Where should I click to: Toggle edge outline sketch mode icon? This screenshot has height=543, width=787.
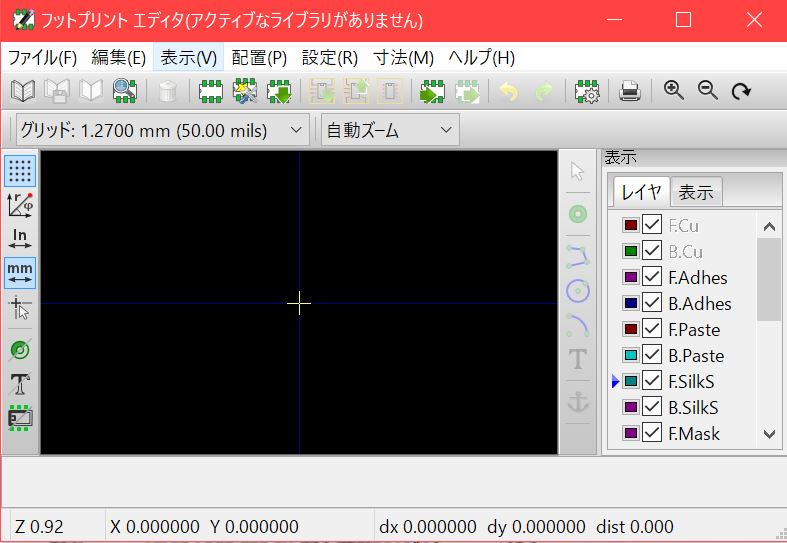pos(20,418)
